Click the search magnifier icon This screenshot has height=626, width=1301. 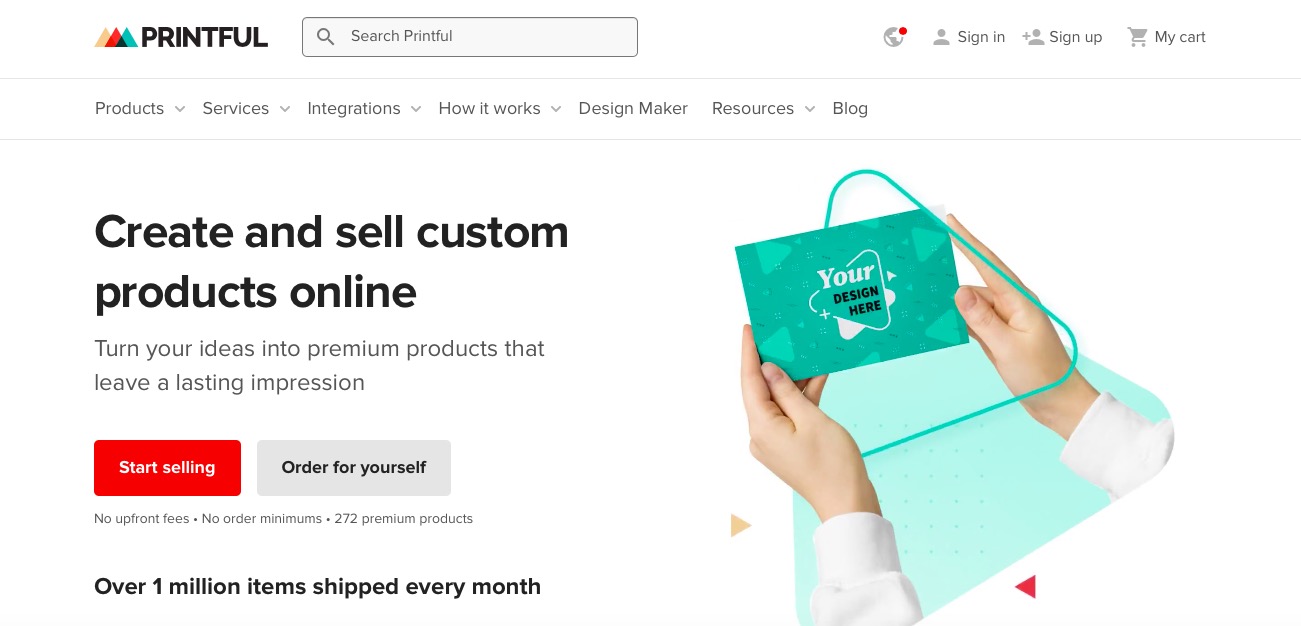tap(326, 37)
